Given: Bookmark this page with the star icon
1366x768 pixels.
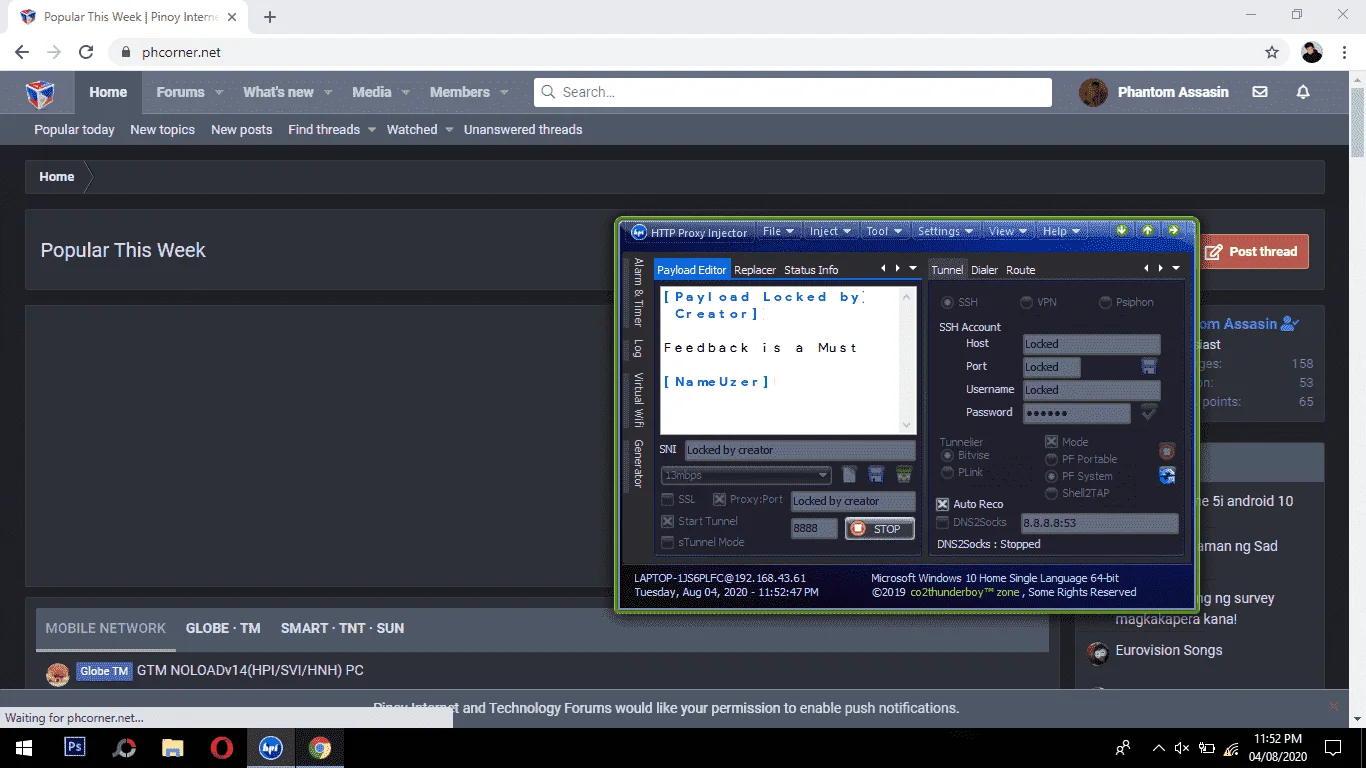Looking at the screenshot, I should [x=1272, y=52].
